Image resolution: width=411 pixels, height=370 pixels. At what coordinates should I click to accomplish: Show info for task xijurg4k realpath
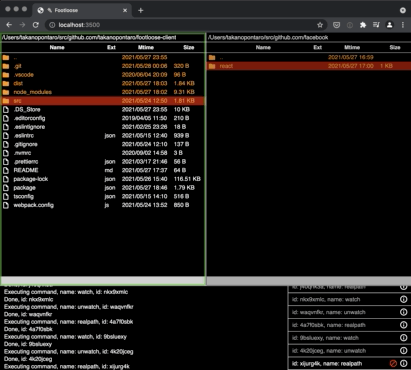point(403,363)
